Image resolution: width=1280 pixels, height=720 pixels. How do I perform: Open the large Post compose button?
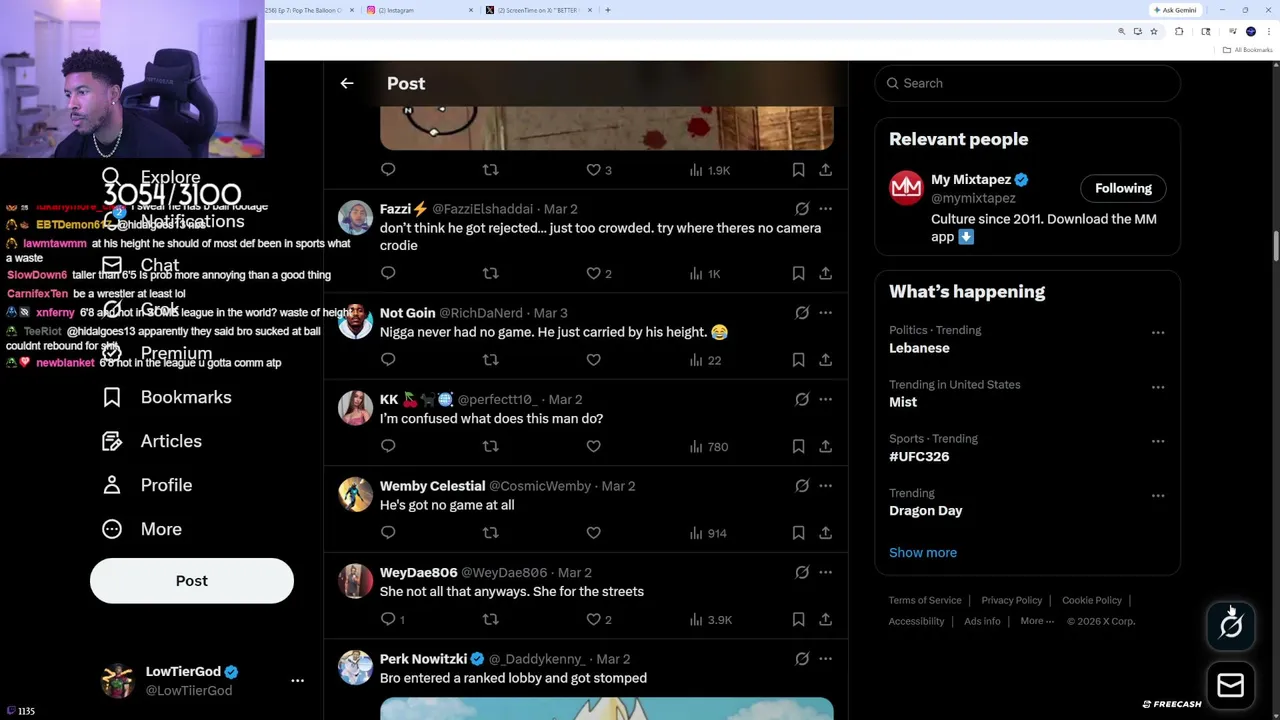click(x=192, y=581)
